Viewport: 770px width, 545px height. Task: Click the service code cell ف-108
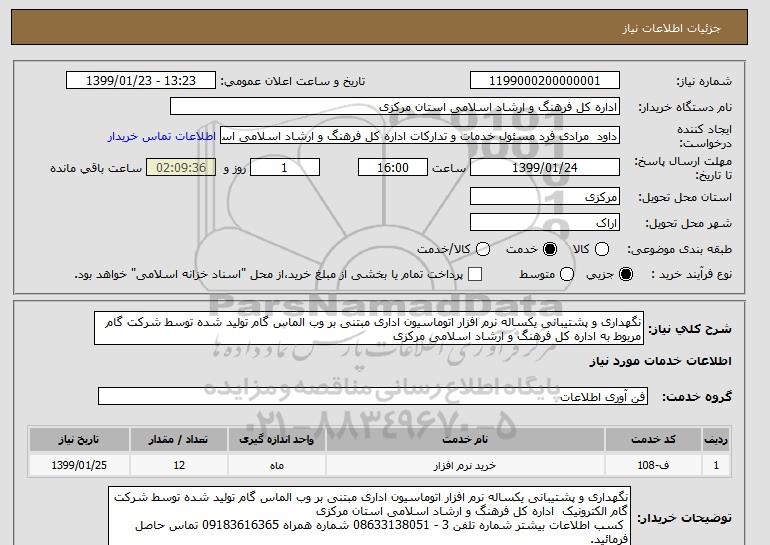pyautogui.click(x=653, y=465)
